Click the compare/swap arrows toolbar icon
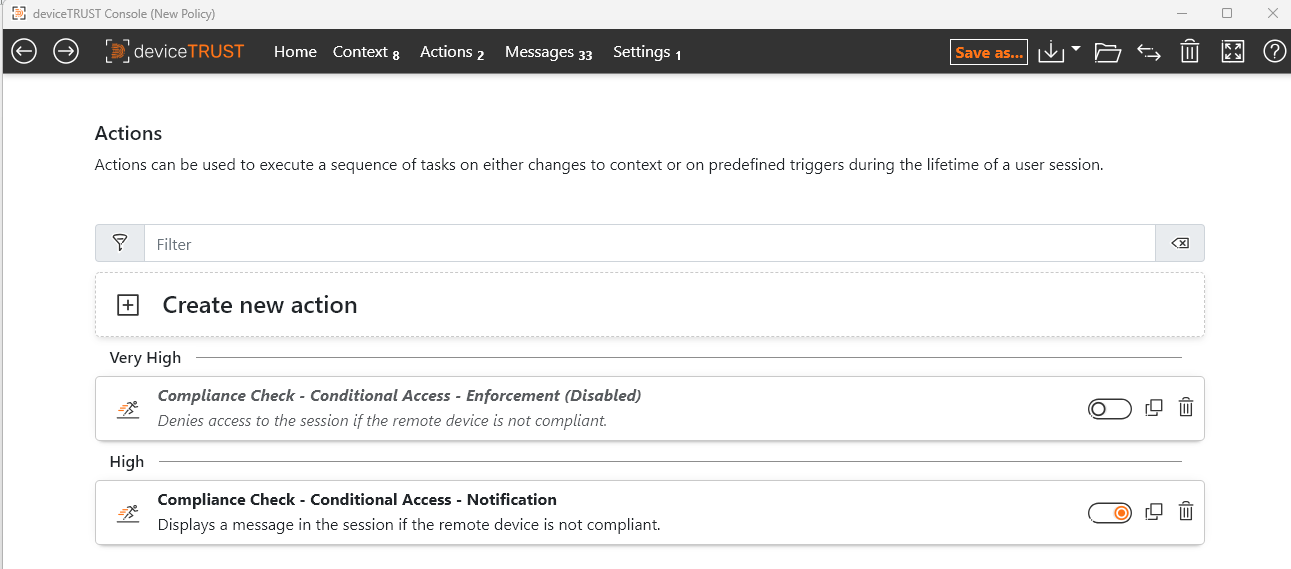 point(1149,52)
